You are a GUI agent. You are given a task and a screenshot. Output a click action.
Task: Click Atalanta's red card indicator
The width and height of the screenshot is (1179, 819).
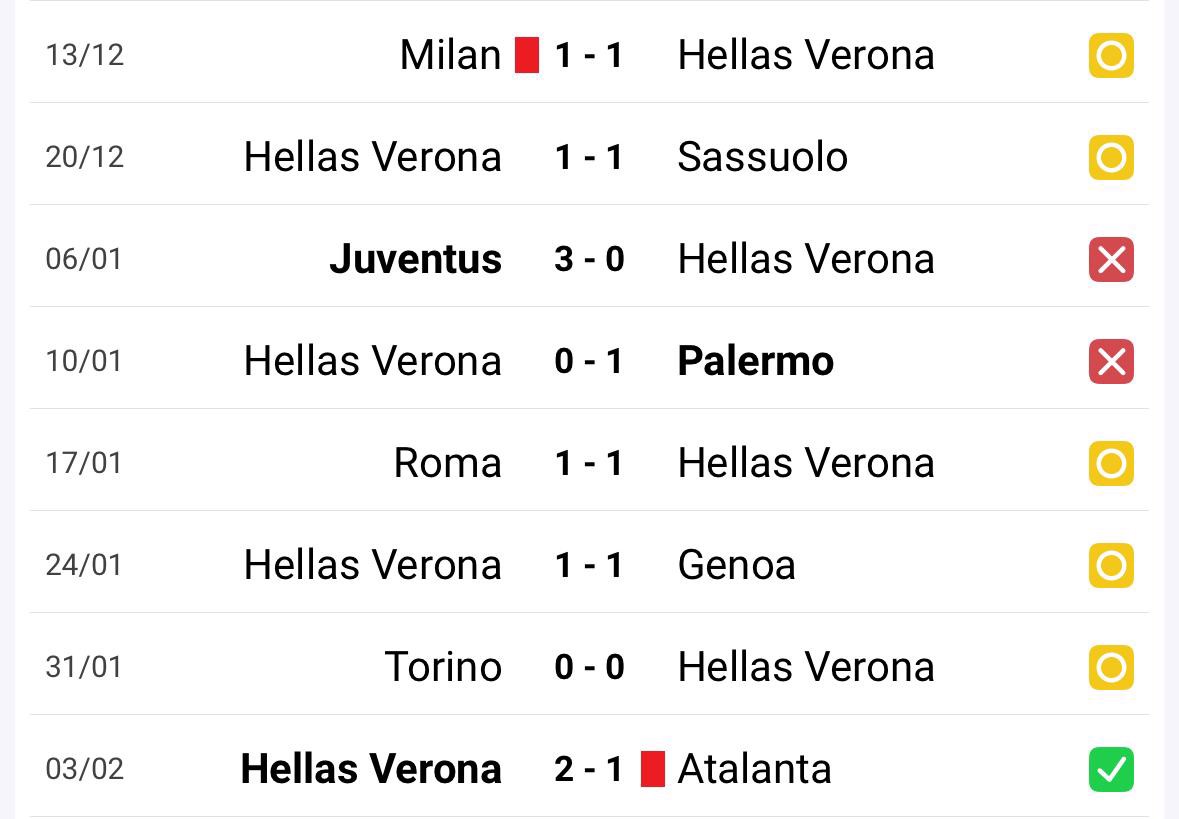pos(653,769)
